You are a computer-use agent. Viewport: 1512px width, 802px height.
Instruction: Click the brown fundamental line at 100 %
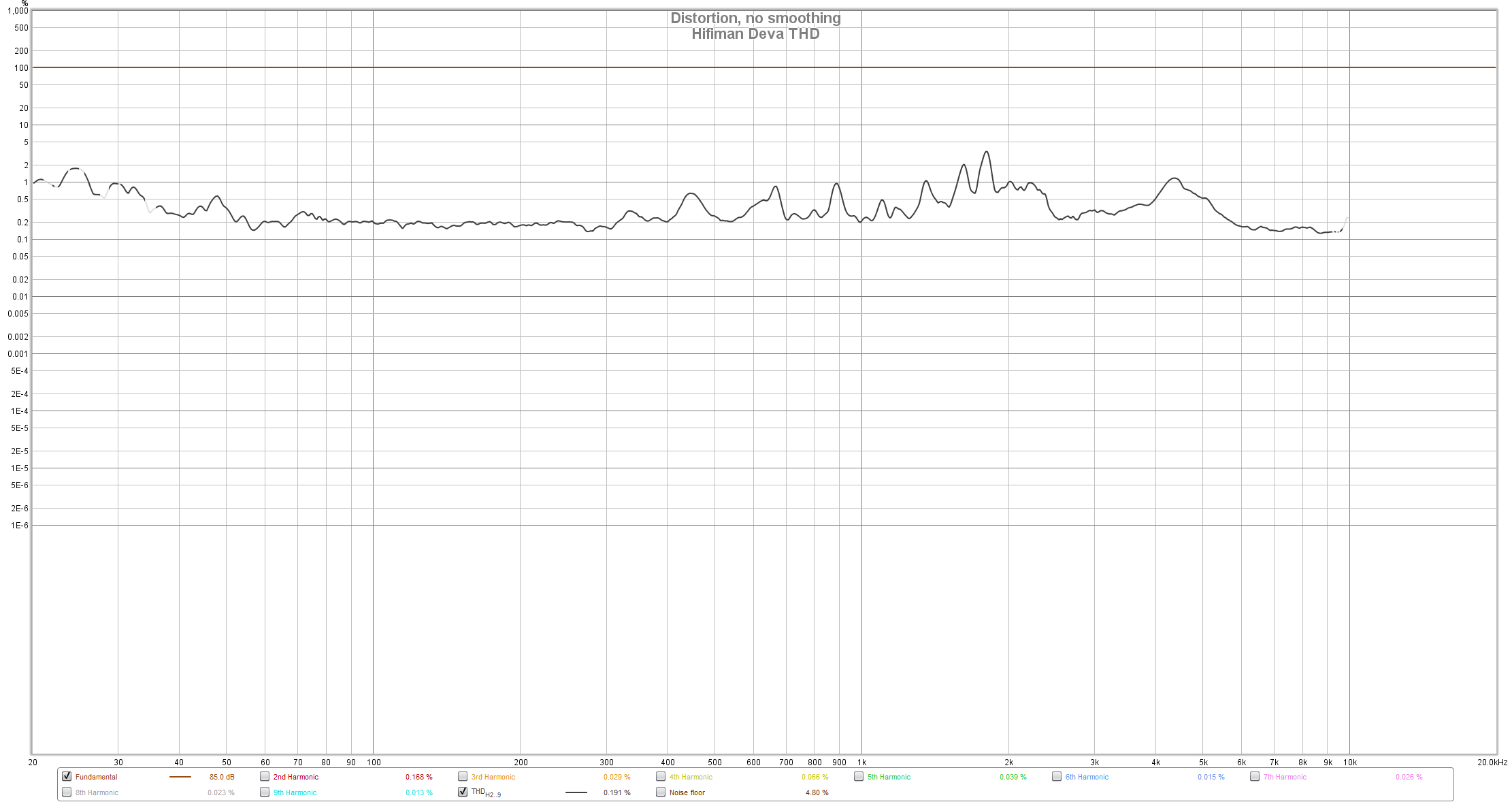(x=763, y=67)
